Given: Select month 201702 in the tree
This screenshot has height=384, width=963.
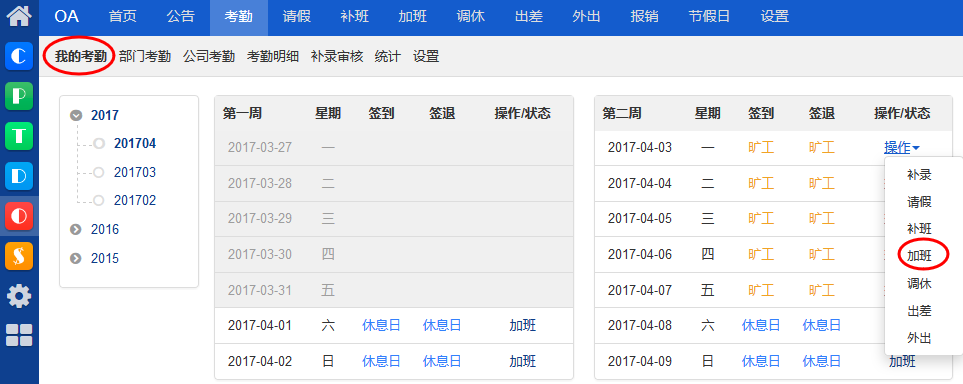Looking at the screenshot, I should (x=135, y=201).
